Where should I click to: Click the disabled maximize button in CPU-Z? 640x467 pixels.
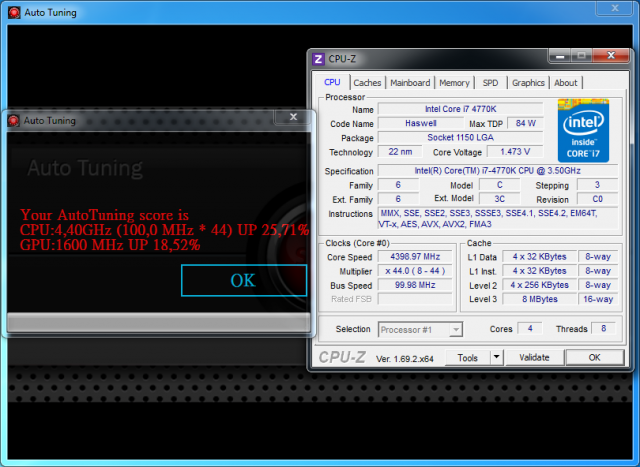pos(582,56)
